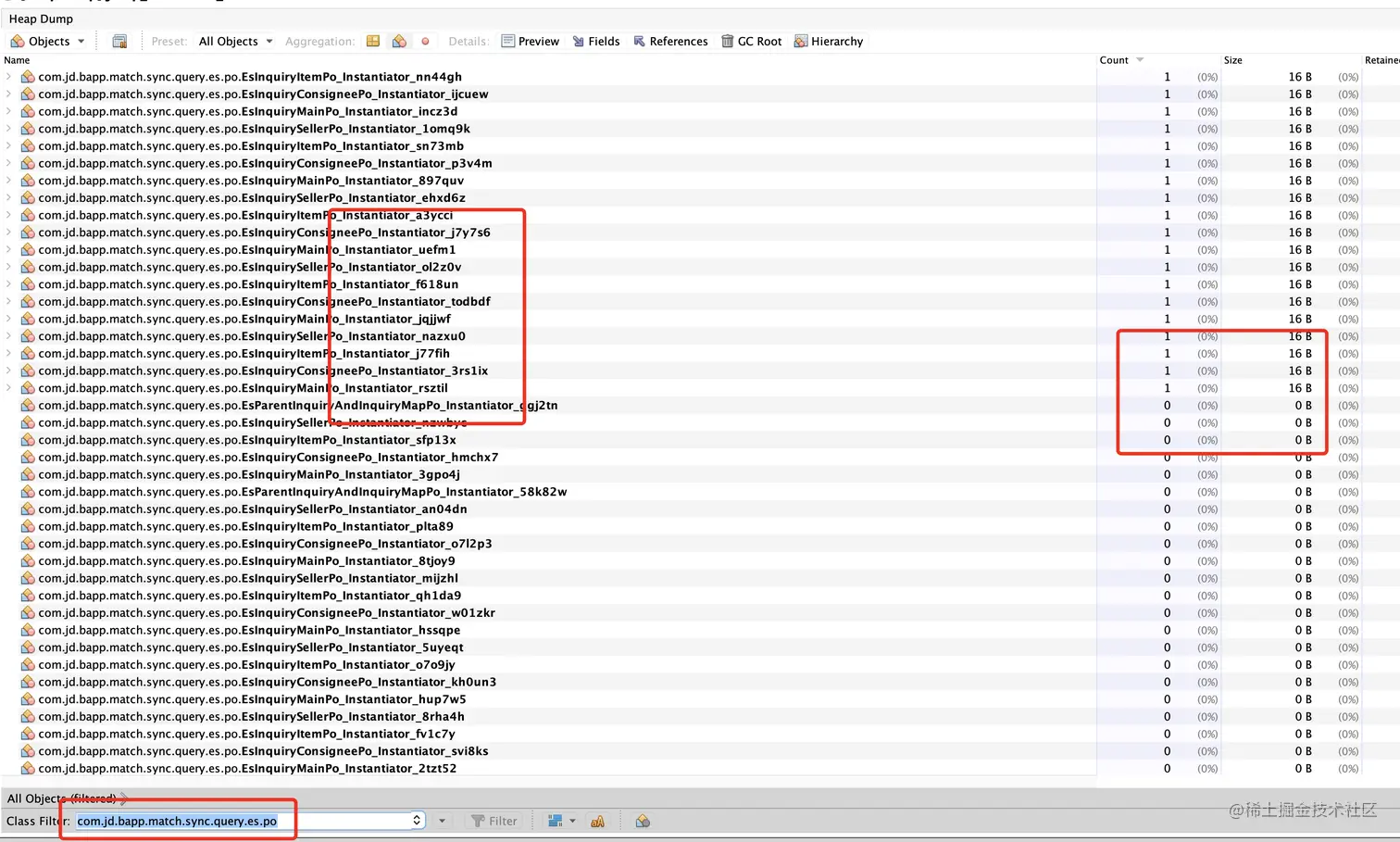The height and width of the screenshot is (842, 1400).
Task: Select row EsInquirySellerPo_Instantiator_5uyeqt
Action: (700, 647)
